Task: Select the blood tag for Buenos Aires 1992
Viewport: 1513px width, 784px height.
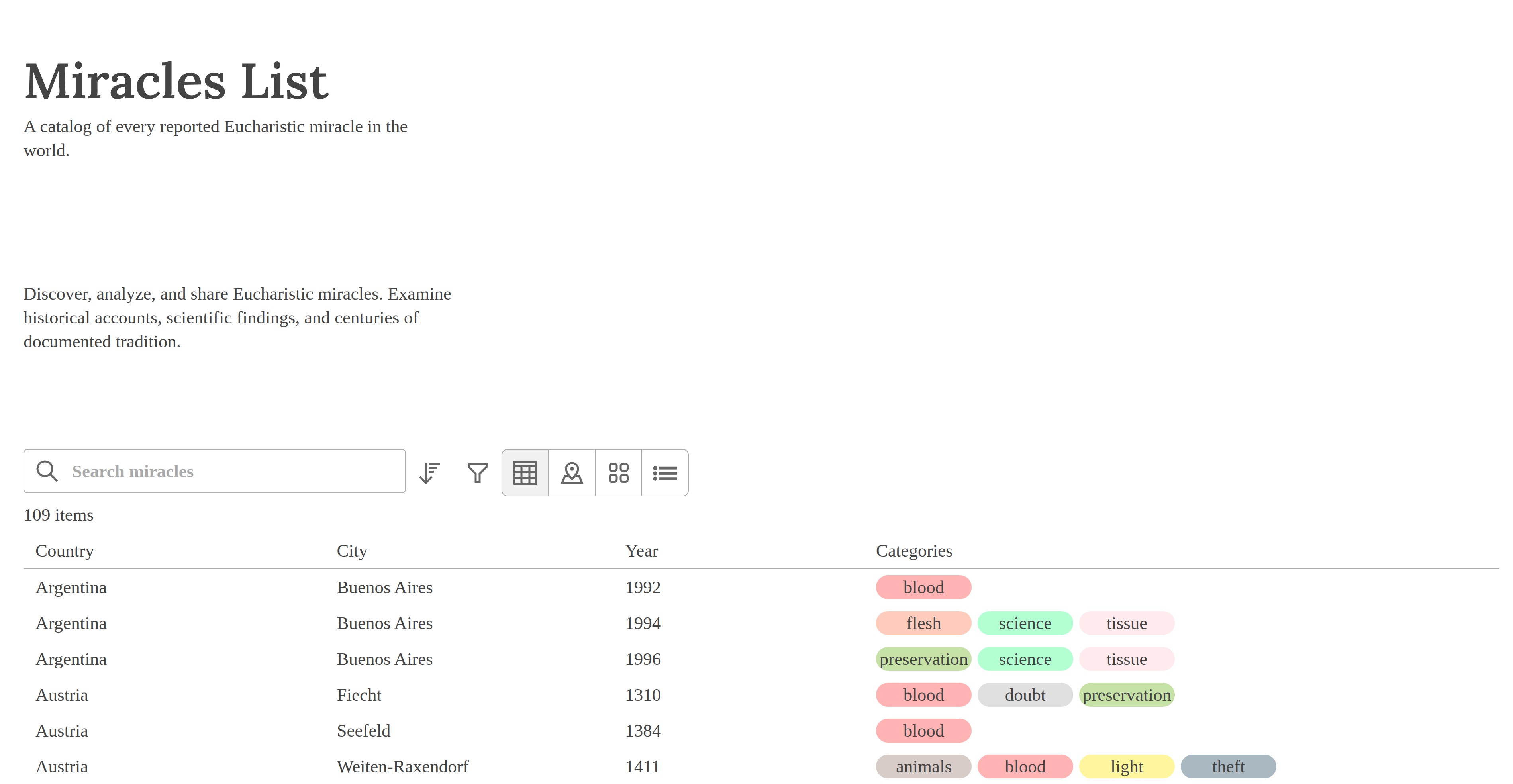Action: tap(923, 587)
